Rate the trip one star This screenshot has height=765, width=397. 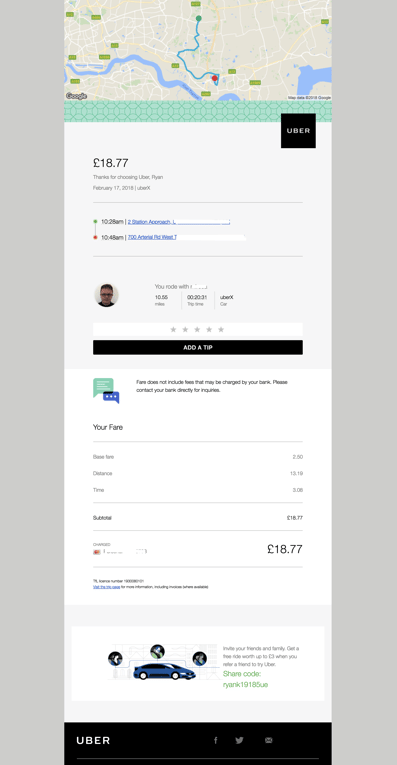coord(173,330)
